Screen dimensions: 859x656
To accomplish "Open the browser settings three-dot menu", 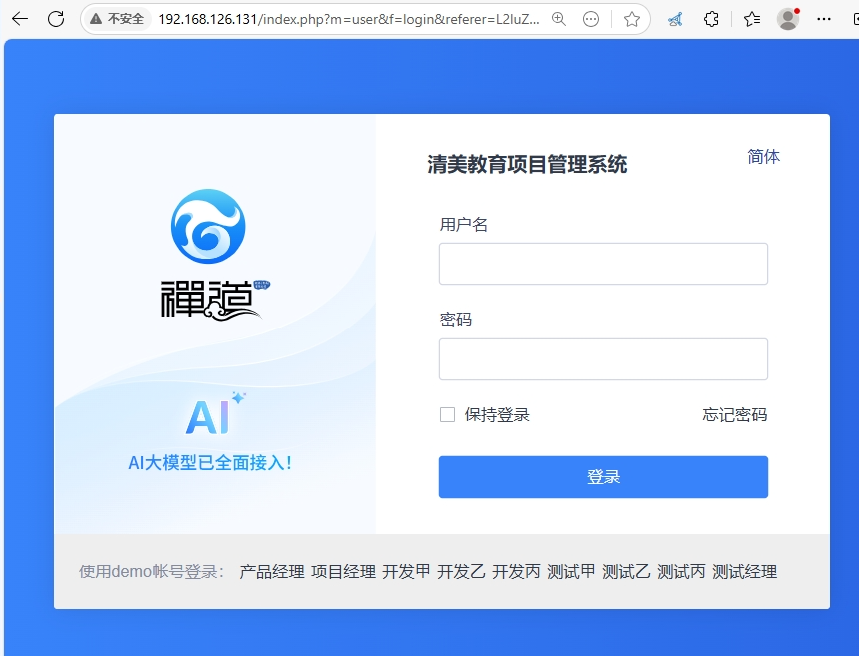I will pyautogui.click(x=824, y=19).
